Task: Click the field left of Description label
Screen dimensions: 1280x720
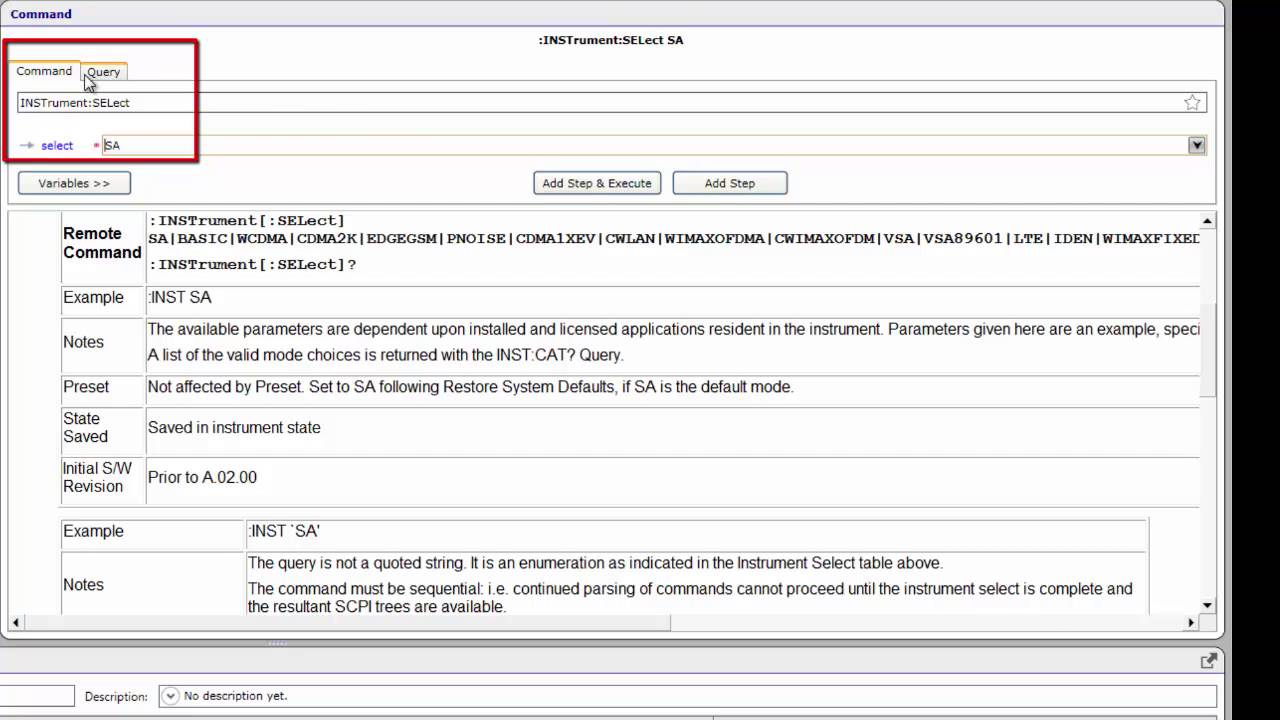Action: point(37,696)
